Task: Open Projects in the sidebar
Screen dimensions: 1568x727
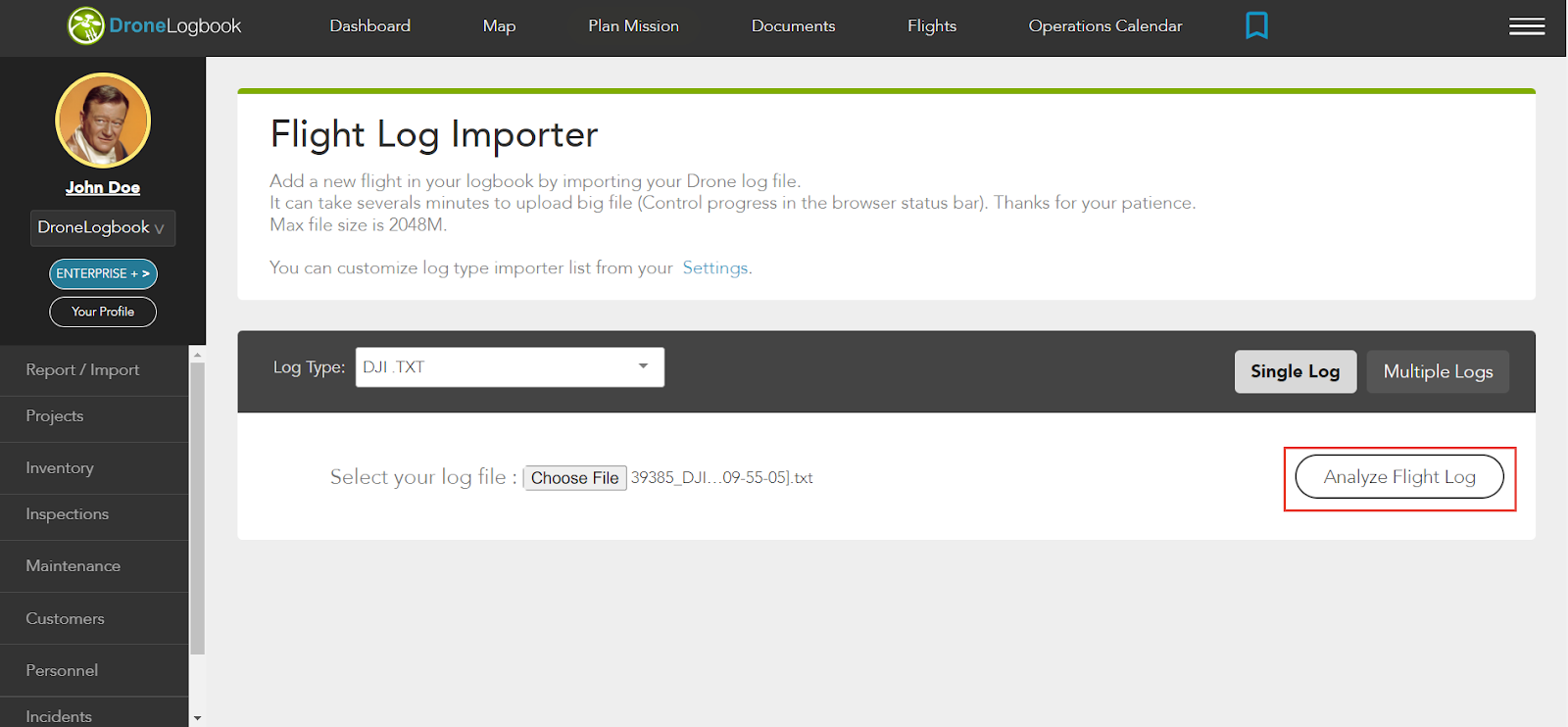Action: point(94,416)
